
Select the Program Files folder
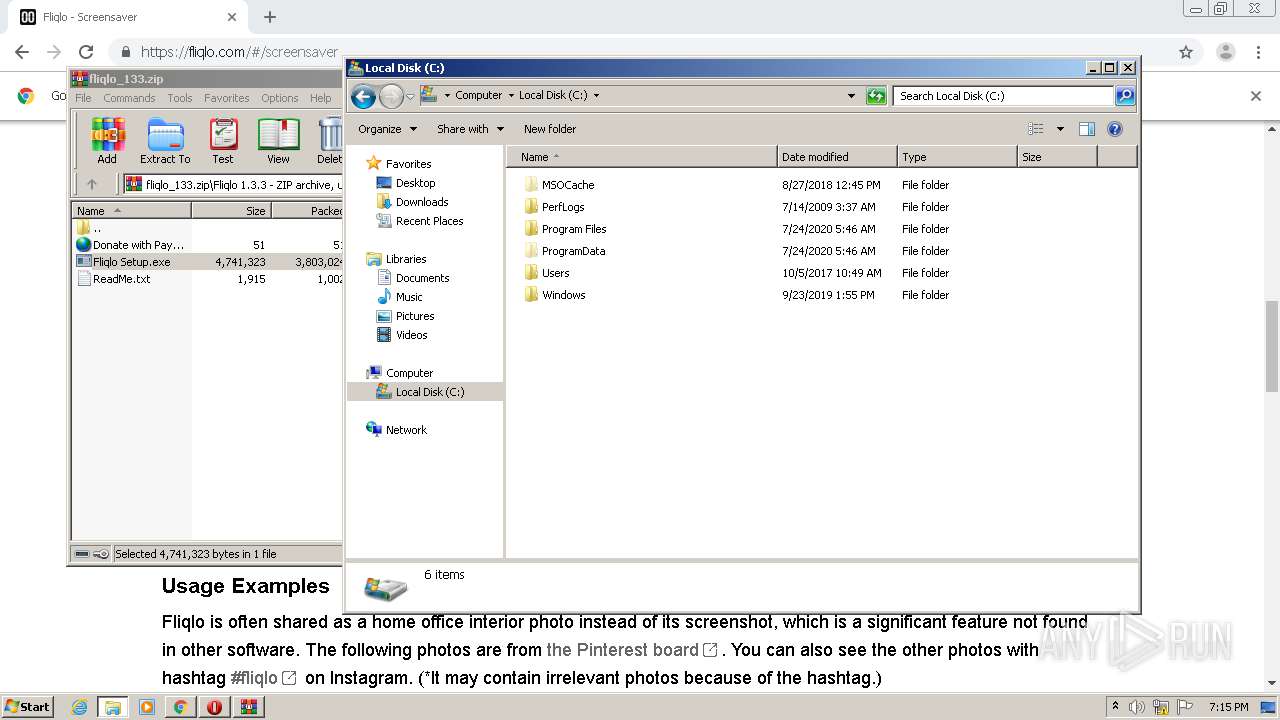tap(574, 229)
